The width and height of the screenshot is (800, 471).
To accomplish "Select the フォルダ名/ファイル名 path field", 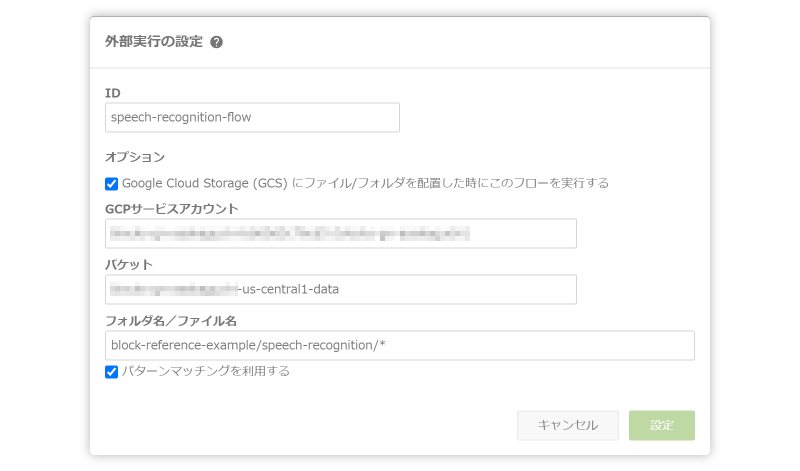I will [x=399, y=345].
